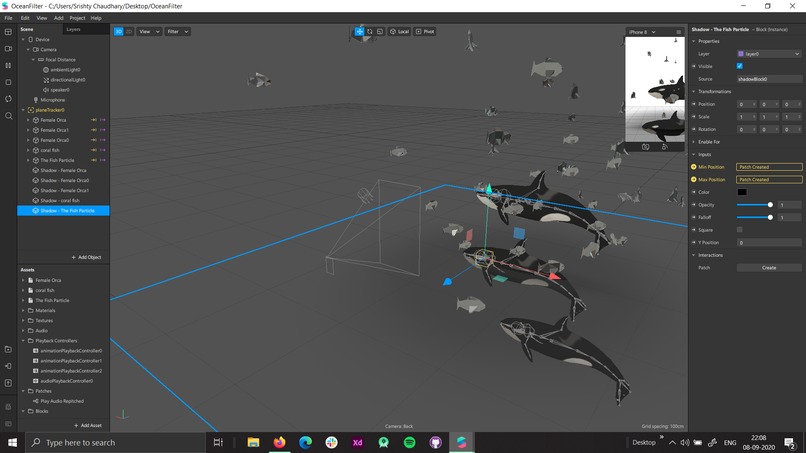
Task: Adjust the Falloff slider
Action: 755,218
